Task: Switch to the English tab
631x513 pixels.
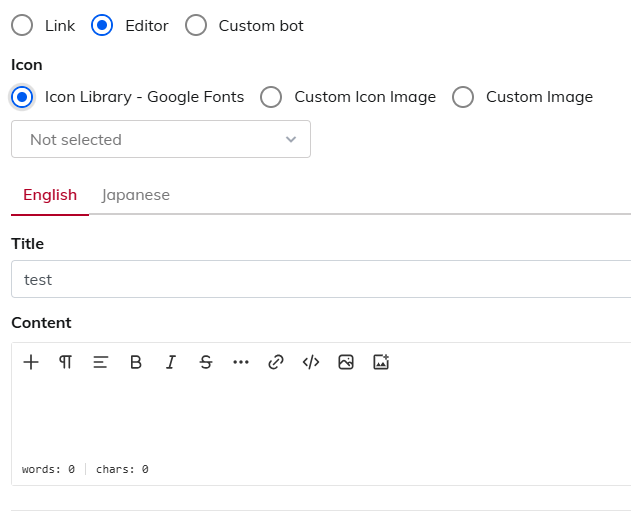Action: pyautogui.click(x=50, y=195)
